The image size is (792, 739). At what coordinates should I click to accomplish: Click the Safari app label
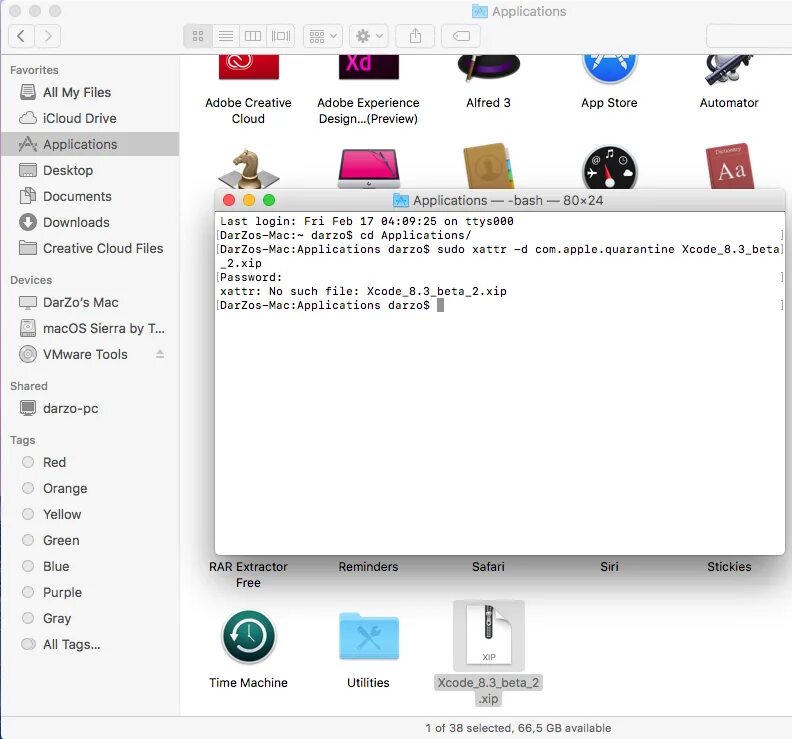pos(488,567)
